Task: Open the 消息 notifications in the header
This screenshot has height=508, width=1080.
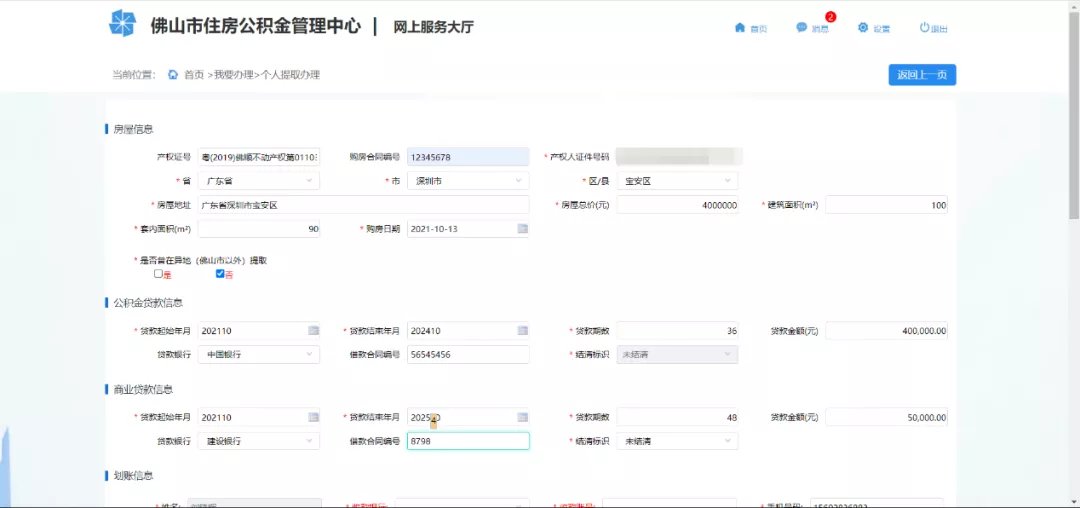Action: click(x=813, y=28)
